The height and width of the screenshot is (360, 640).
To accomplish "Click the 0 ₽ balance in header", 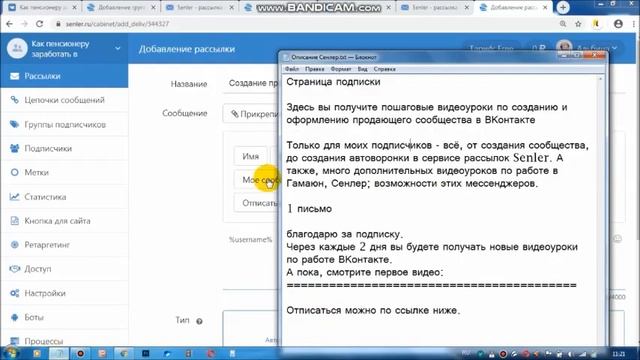I will point(539,48).
